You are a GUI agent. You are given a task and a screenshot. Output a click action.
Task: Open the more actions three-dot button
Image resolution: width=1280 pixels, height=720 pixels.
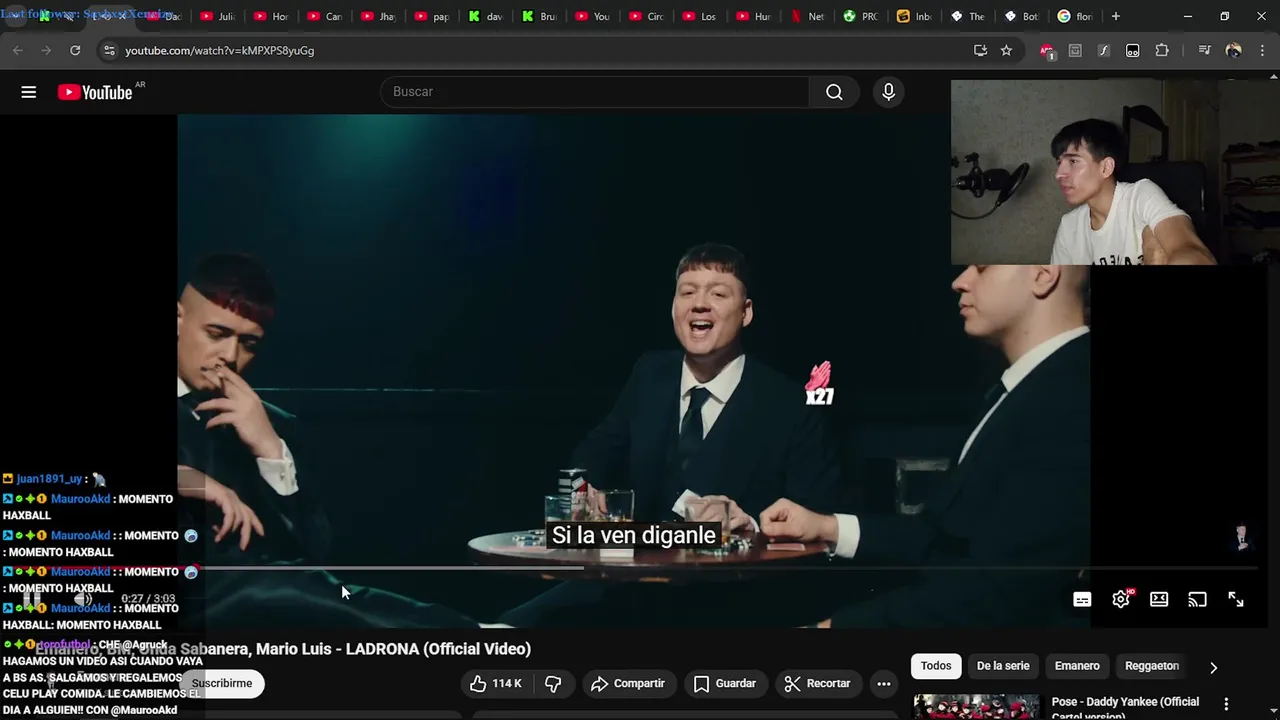point(884,684)
